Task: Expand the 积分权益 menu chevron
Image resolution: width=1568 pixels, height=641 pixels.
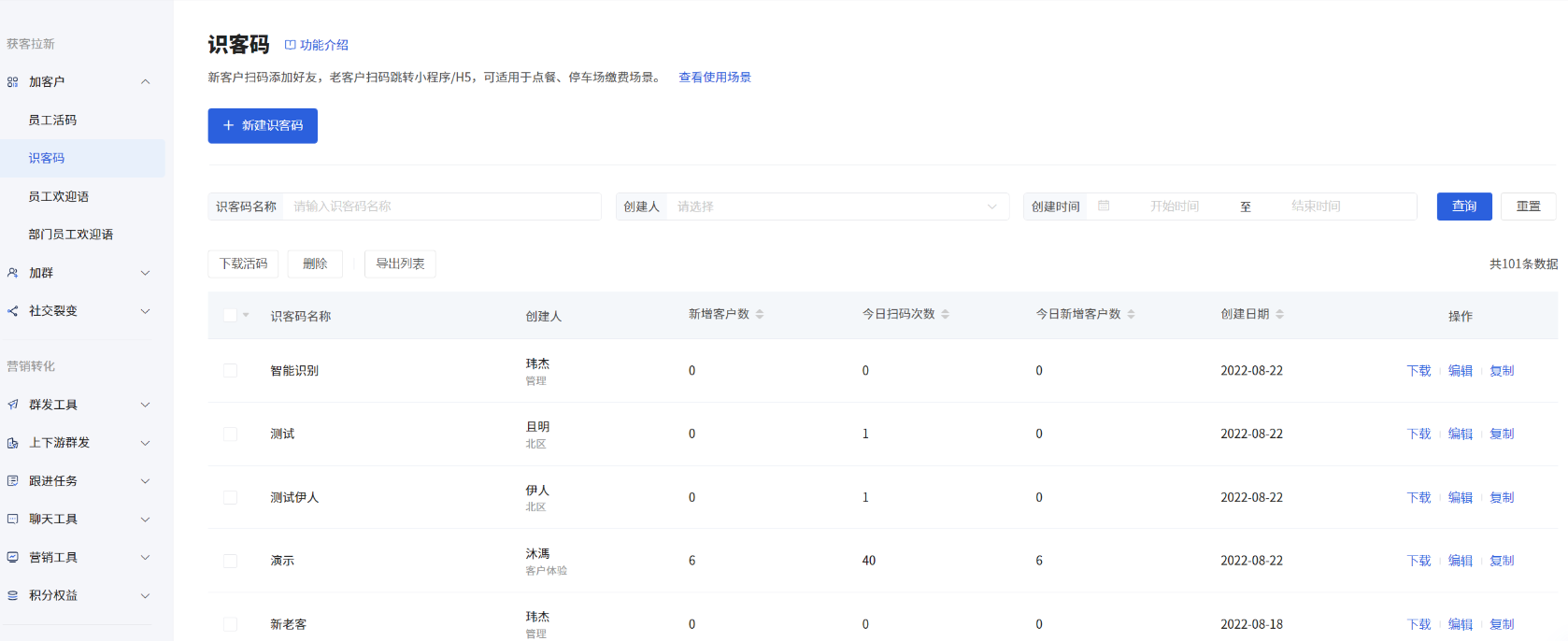Action: coord(145,595)
